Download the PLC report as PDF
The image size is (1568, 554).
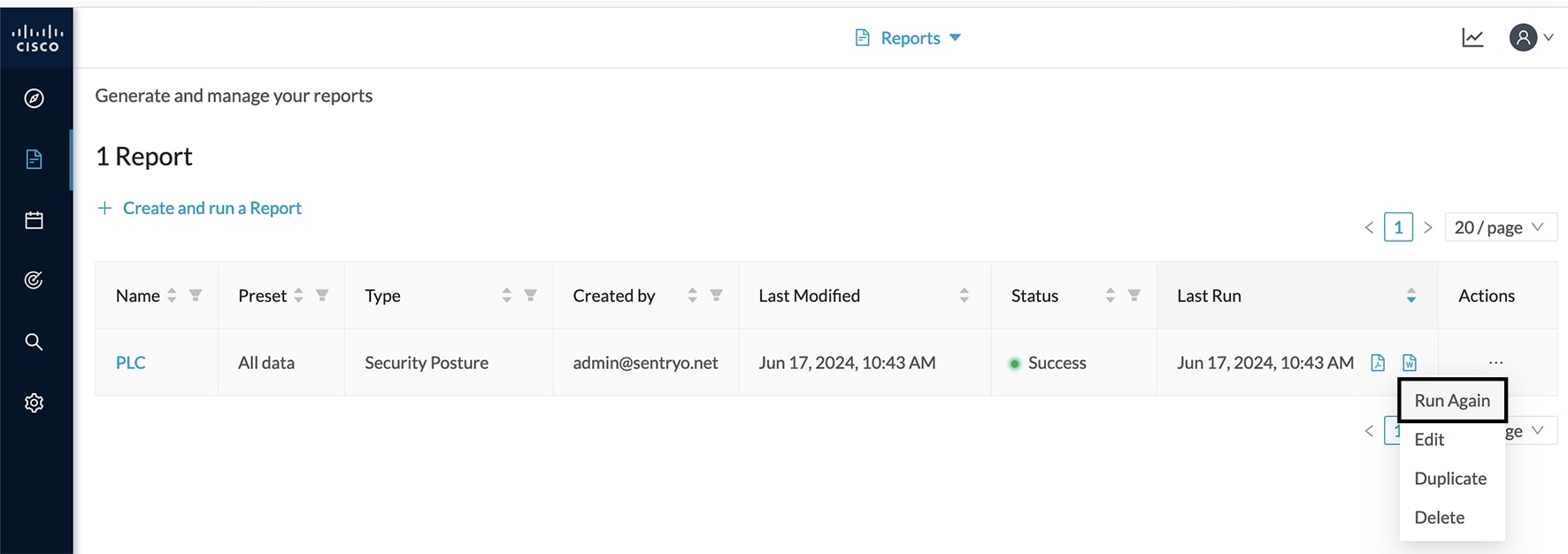[1378, 363]
